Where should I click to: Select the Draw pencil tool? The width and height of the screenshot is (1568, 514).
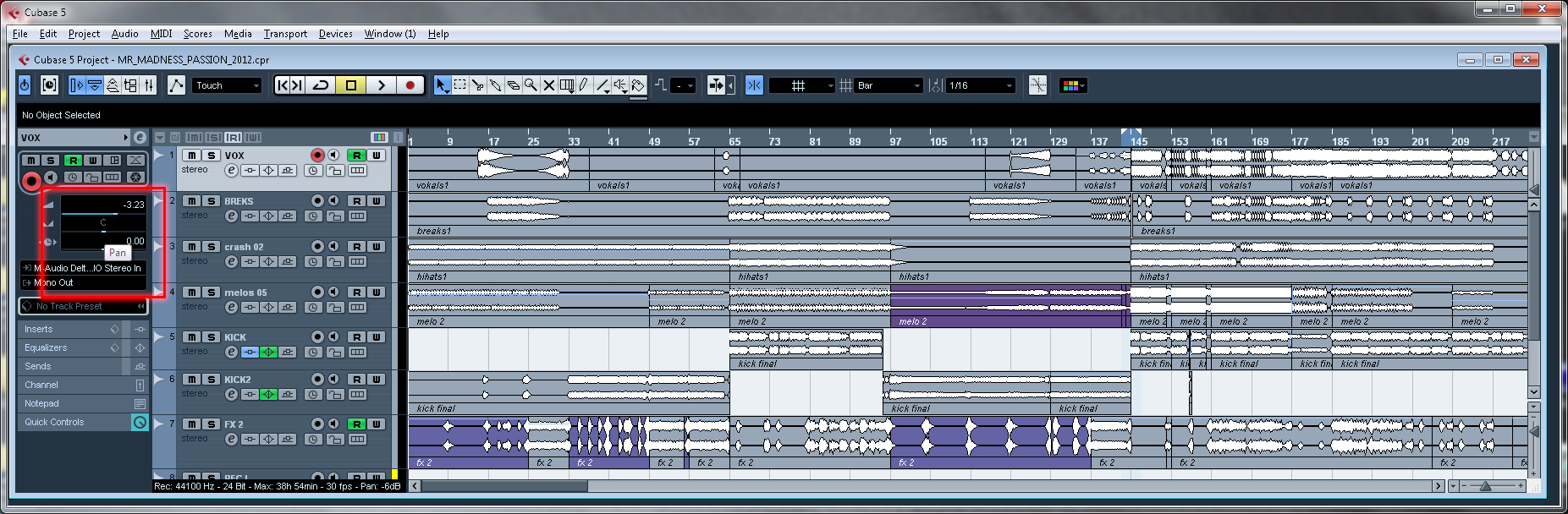584,85
